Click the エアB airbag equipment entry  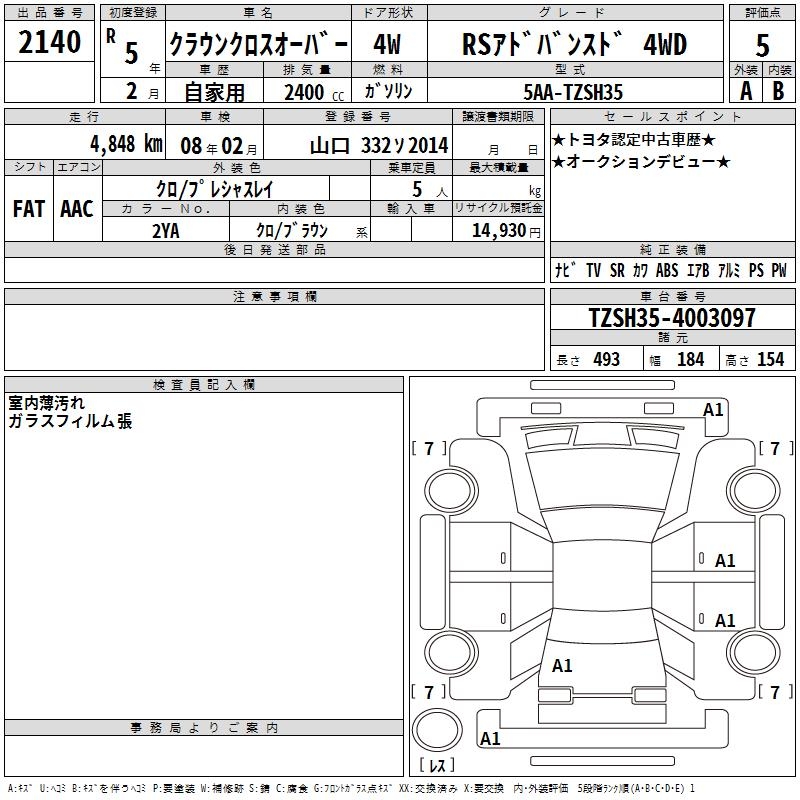[x=698, y=270]
